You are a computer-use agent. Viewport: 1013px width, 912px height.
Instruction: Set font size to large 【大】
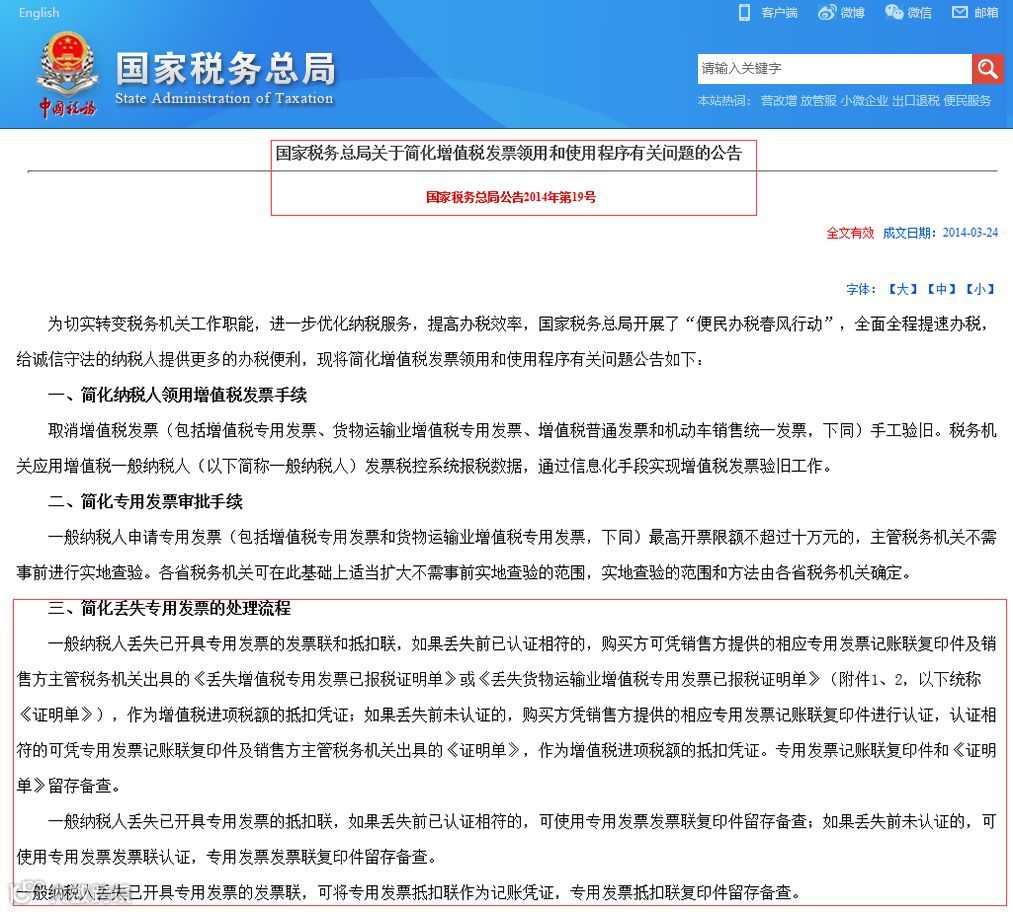pos(902,289)
